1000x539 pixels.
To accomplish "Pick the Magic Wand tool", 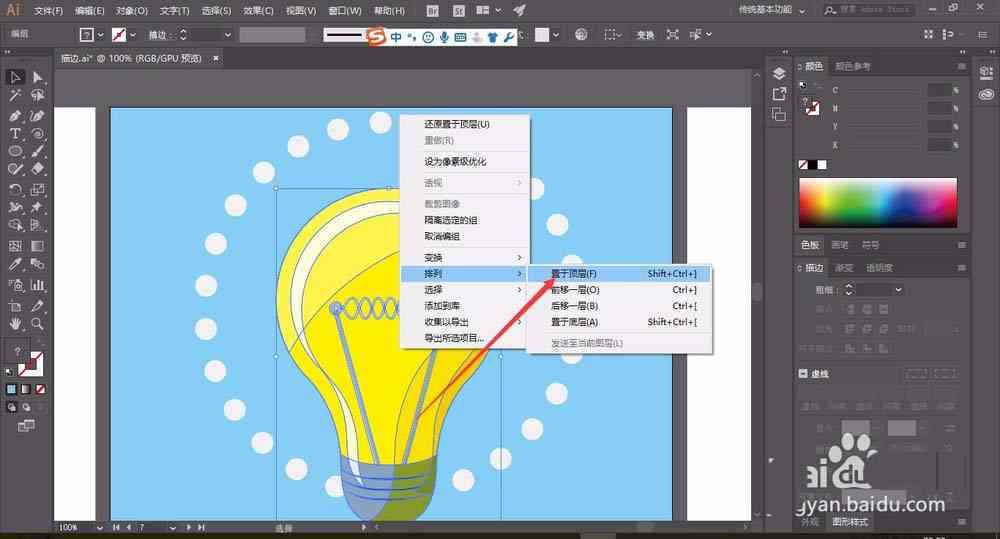I will (15, 96).
